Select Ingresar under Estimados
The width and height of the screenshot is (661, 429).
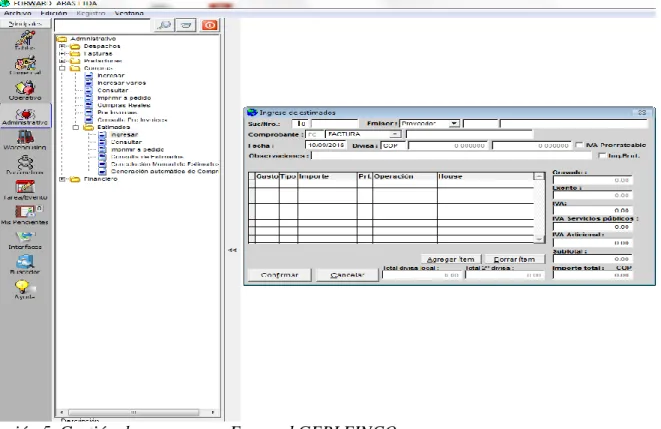124,134
